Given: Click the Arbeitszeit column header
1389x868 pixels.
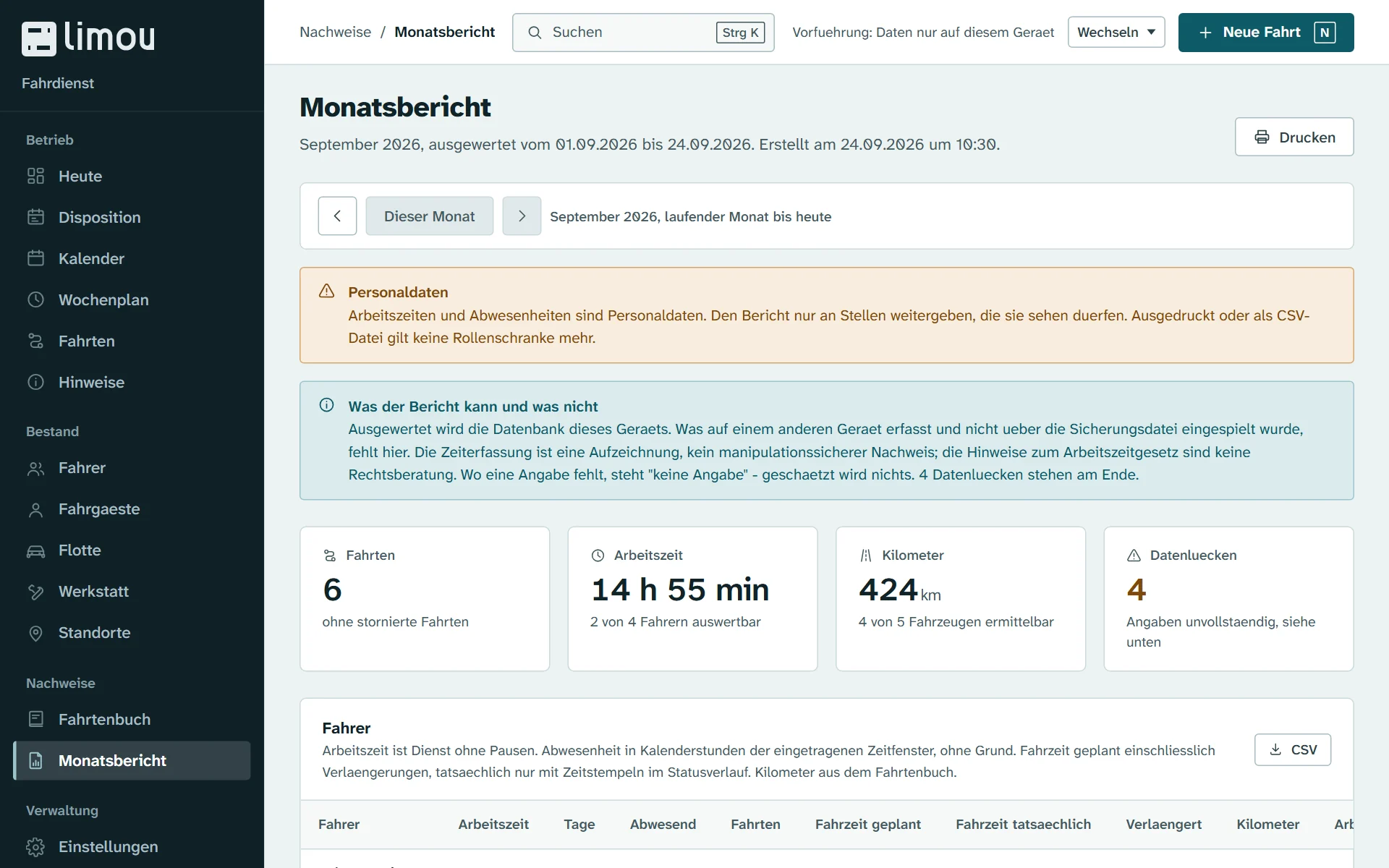Looking at the screenshot, I should pyautogui.click(x=493, y=825).
